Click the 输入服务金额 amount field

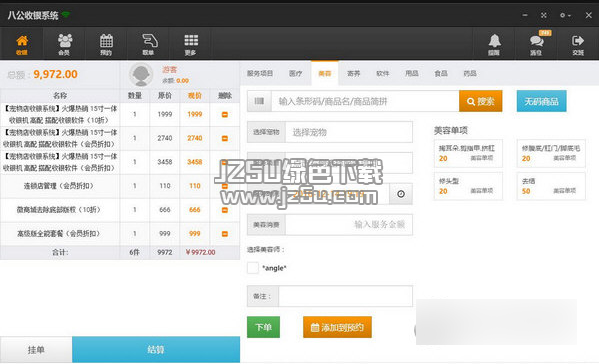pos(349,225)
